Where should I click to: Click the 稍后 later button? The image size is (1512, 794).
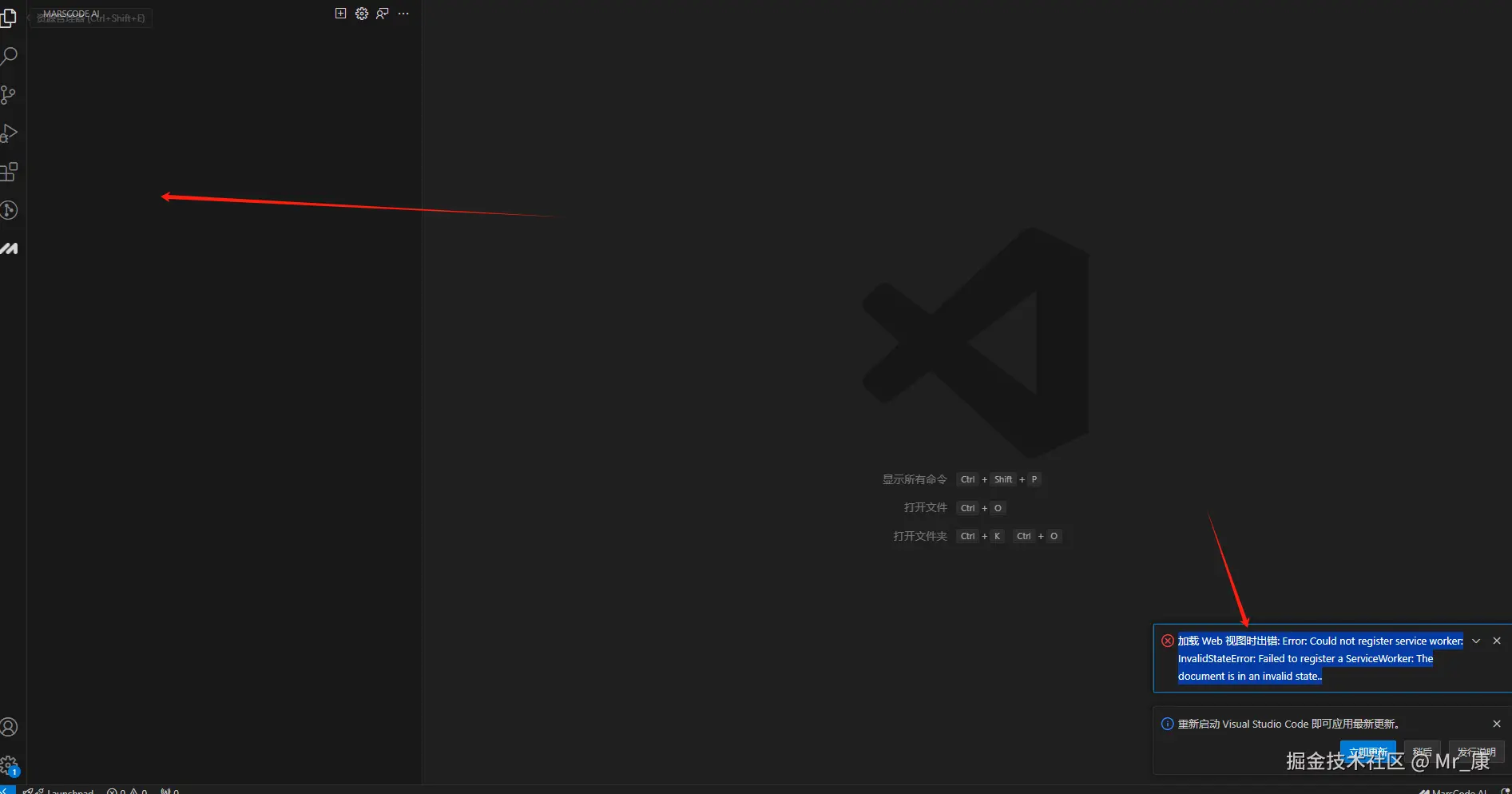(1422, 752)
